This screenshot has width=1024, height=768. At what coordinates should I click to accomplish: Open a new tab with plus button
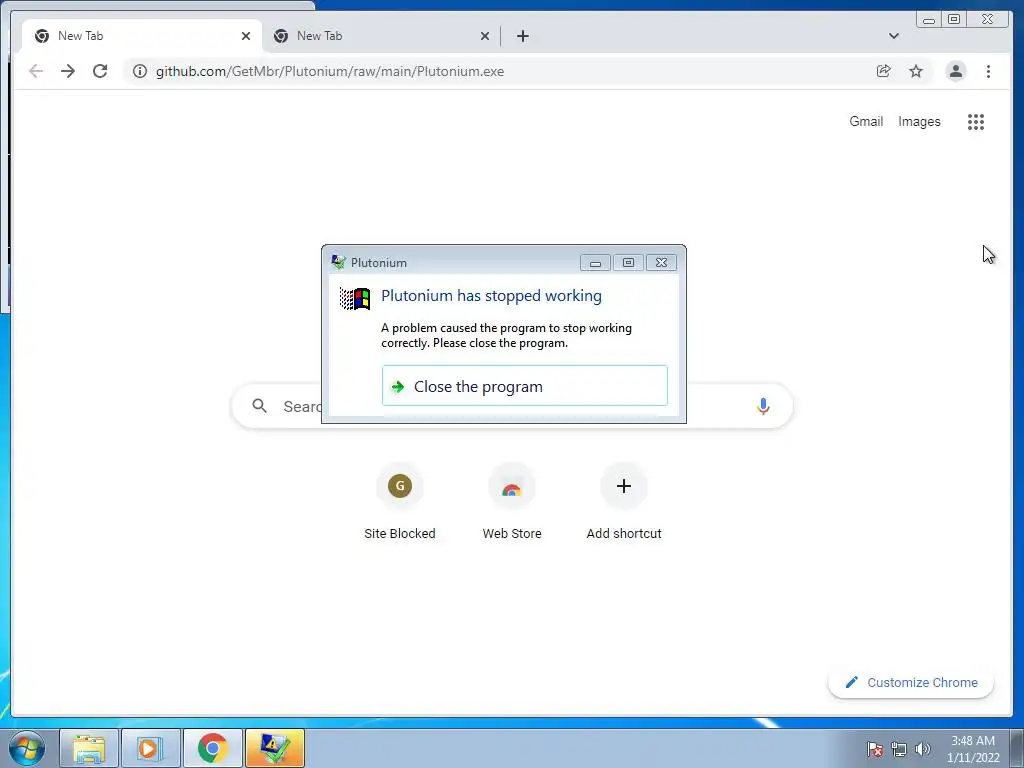pyautogui.click(x=522, y=36)
